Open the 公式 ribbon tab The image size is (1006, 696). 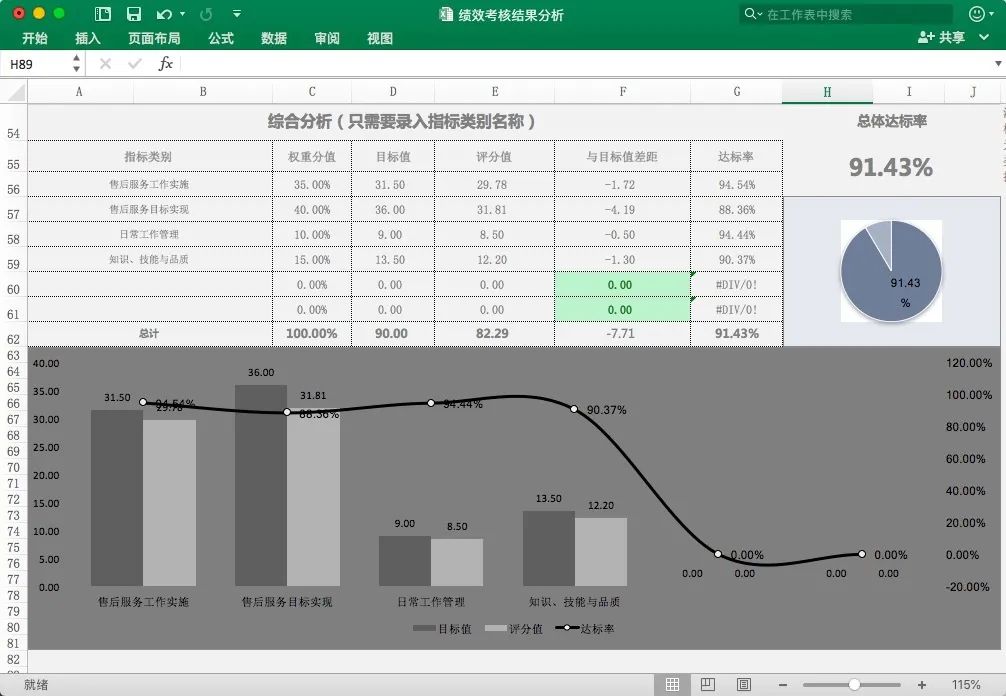pyautogui.click(x=221, y=38)
